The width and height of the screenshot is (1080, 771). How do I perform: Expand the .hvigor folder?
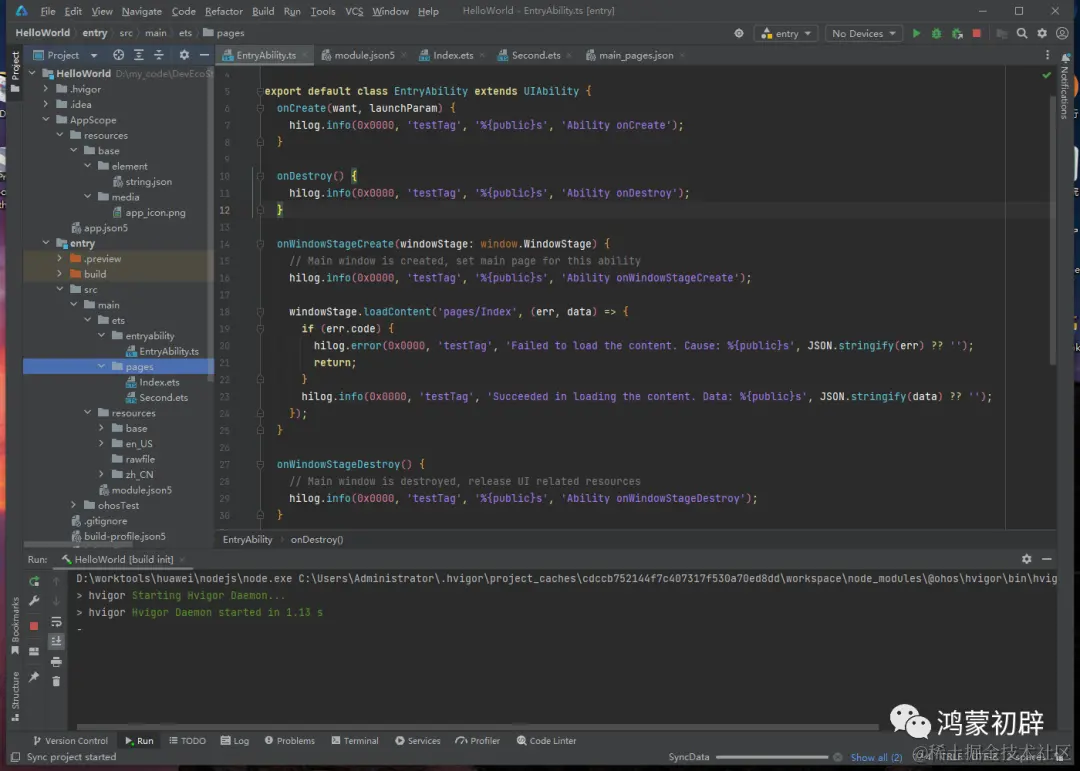46,89
